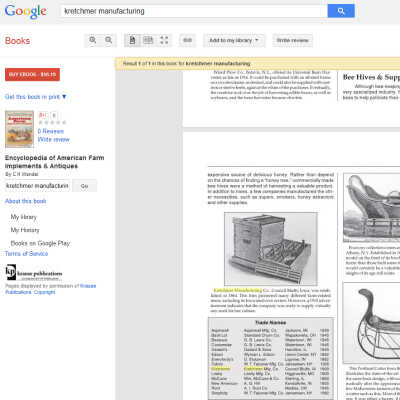Viewport: 400px width, 400px height.
Task: Click the 'Trade Names' table heading
Action: tap(270, 323)
